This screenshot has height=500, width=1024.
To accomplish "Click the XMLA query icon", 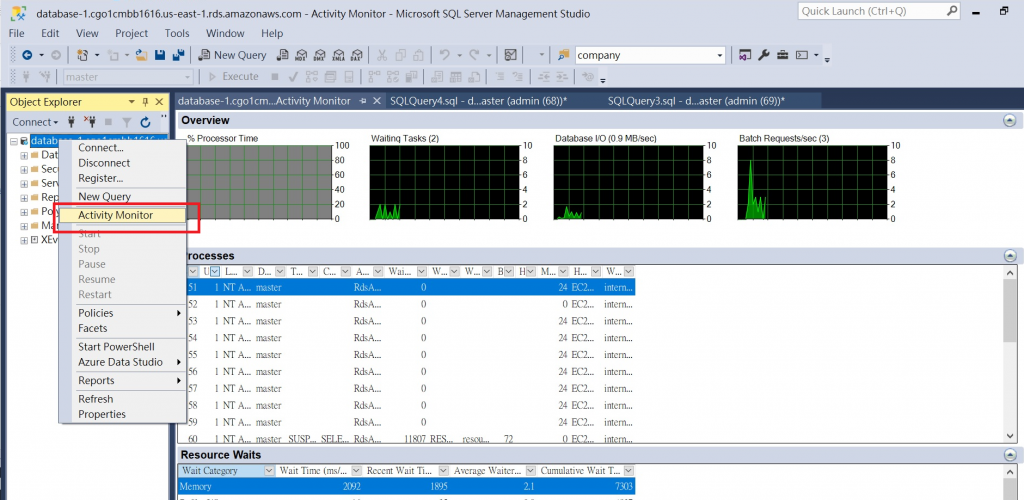I will (338, 55).
